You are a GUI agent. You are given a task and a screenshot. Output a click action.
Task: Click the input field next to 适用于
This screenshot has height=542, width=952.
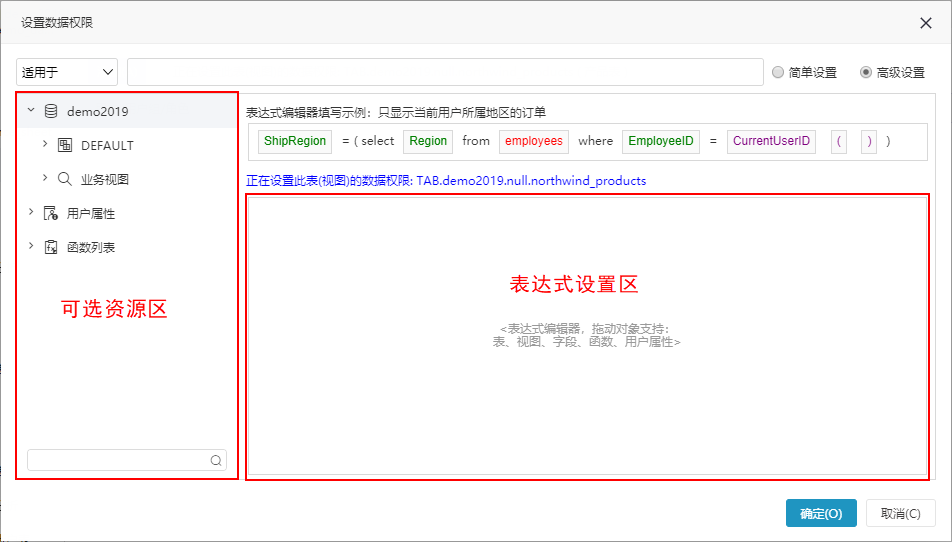(445, 72)
